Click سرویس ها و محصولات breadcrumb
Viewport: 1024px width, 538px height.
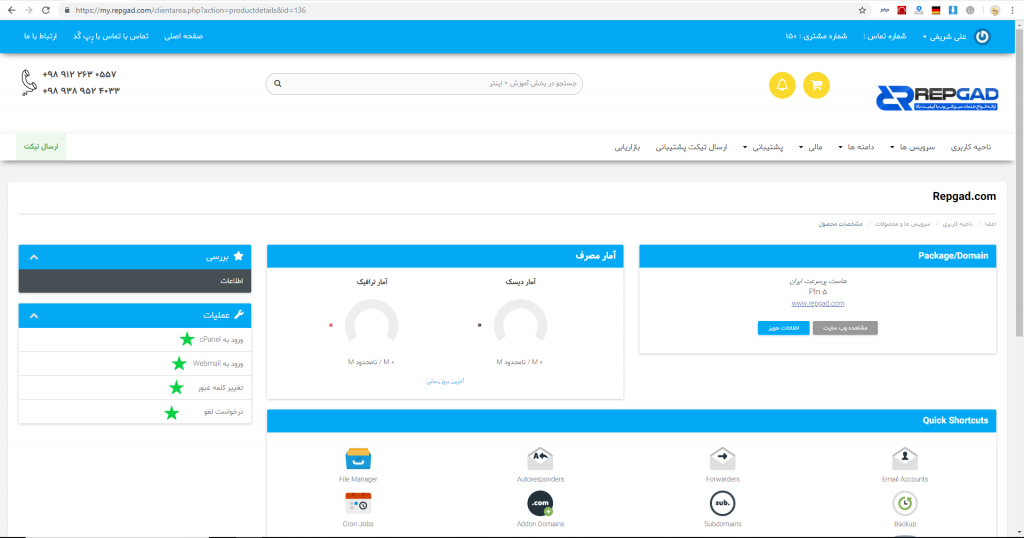coord(903,224)
